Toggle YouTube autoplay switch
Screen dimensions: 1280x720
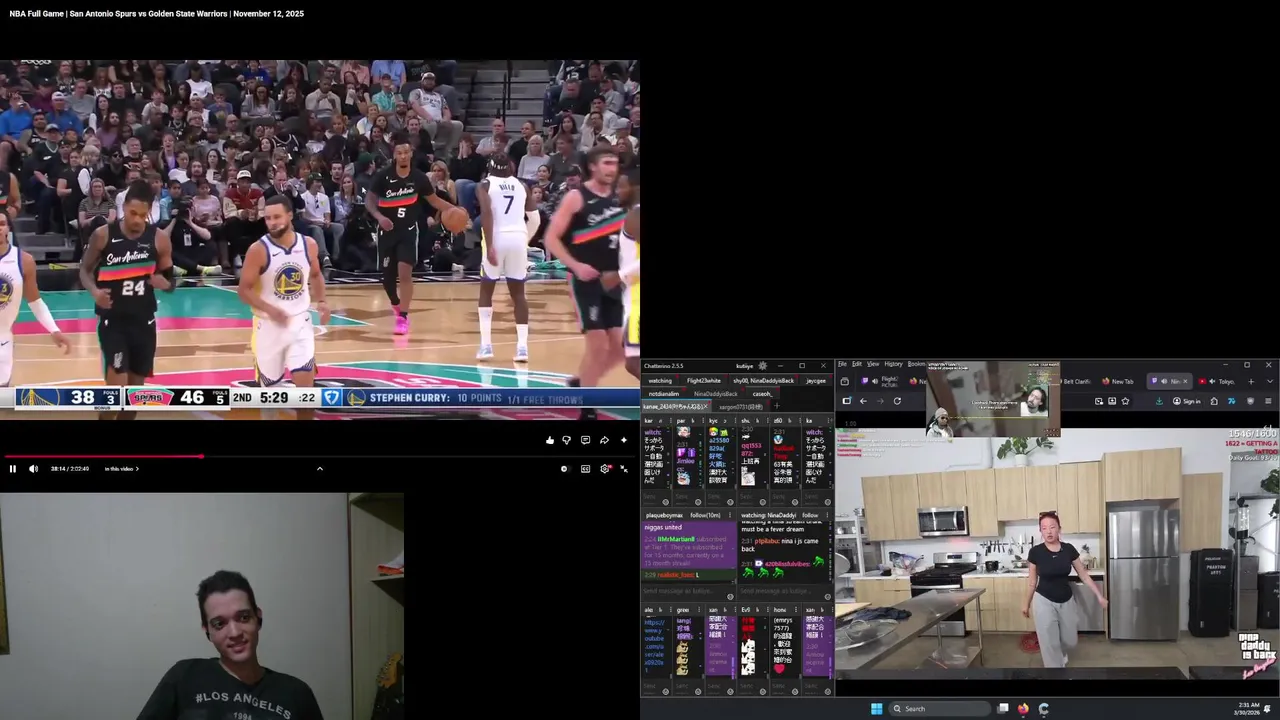566,469
